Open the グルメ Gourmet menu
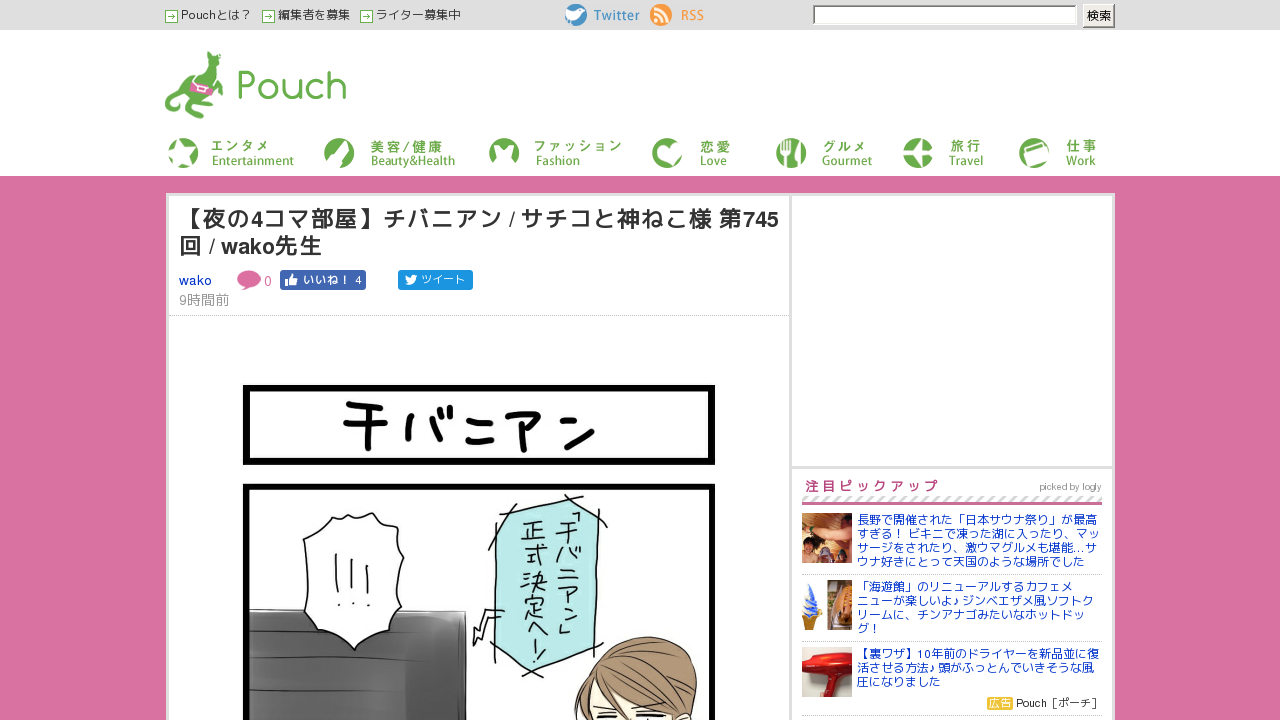 (x=824, y=153)
